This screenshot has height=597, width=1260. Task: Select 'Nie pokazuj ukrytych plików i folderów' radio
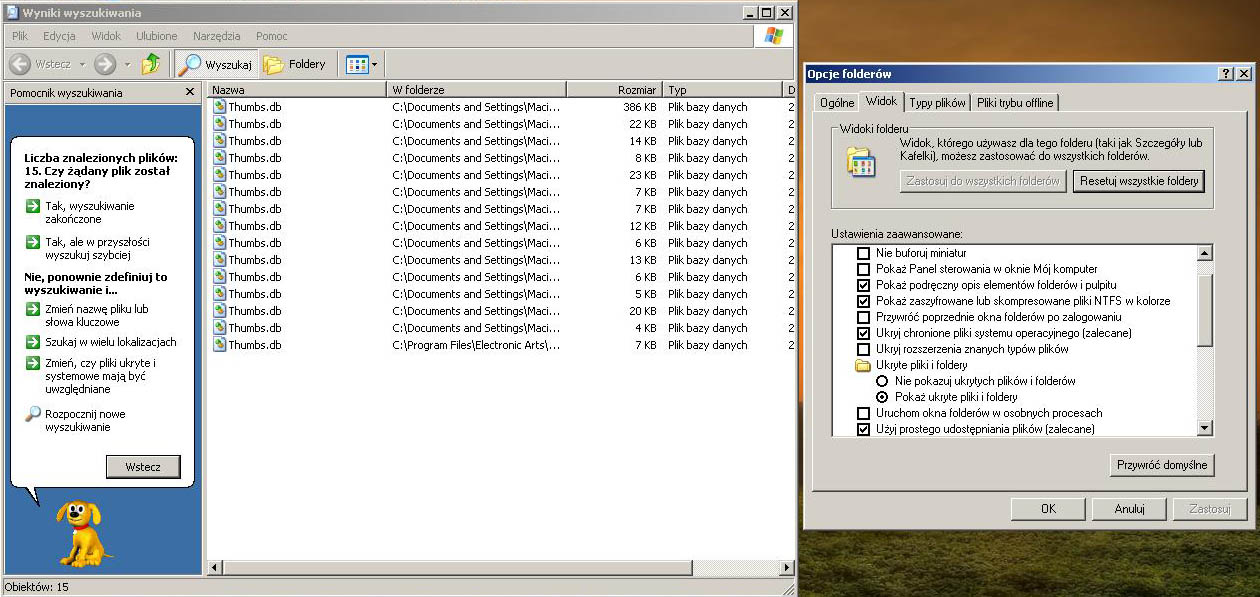click(x=882, y=381)
